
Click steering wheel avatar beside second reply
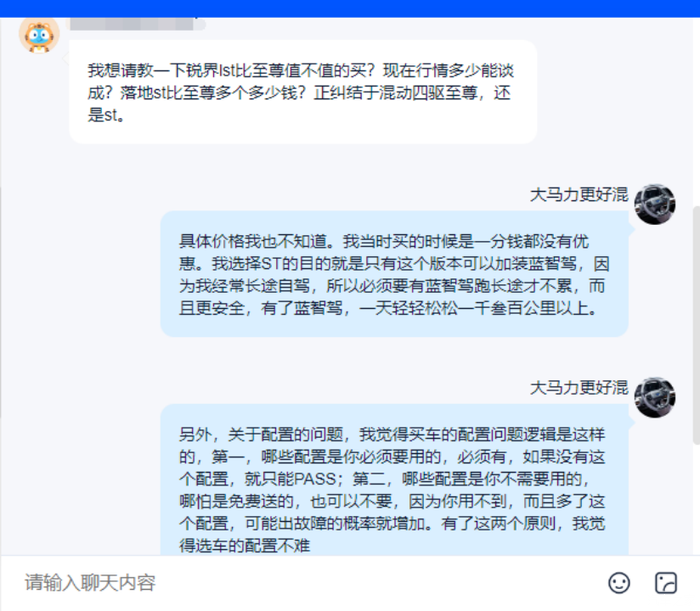coord(654,397)
